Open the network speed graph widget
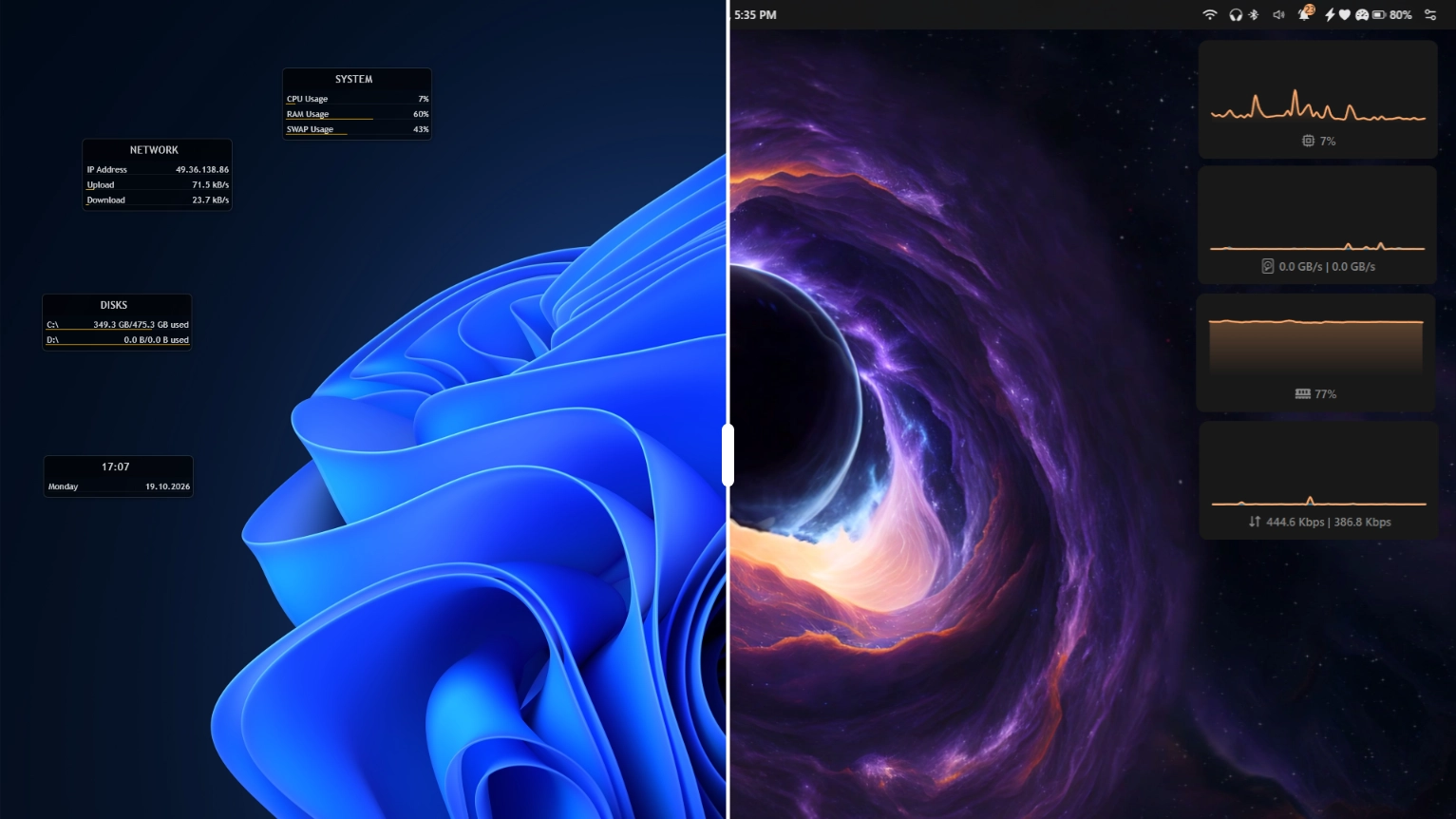1456x819 pixels. click(x=1318, y=481)
